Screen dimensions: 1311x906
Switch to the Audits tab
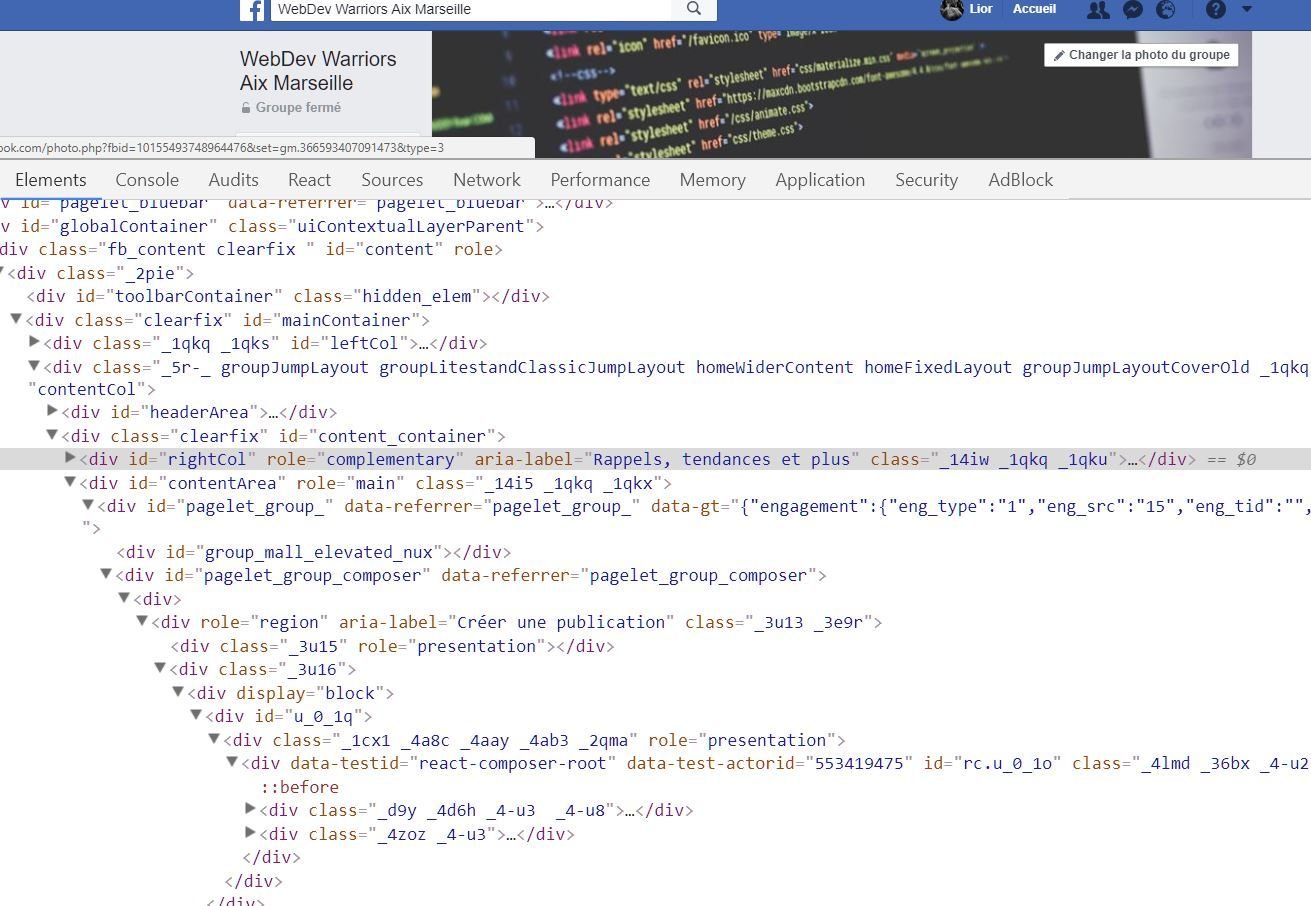(233, 180)
